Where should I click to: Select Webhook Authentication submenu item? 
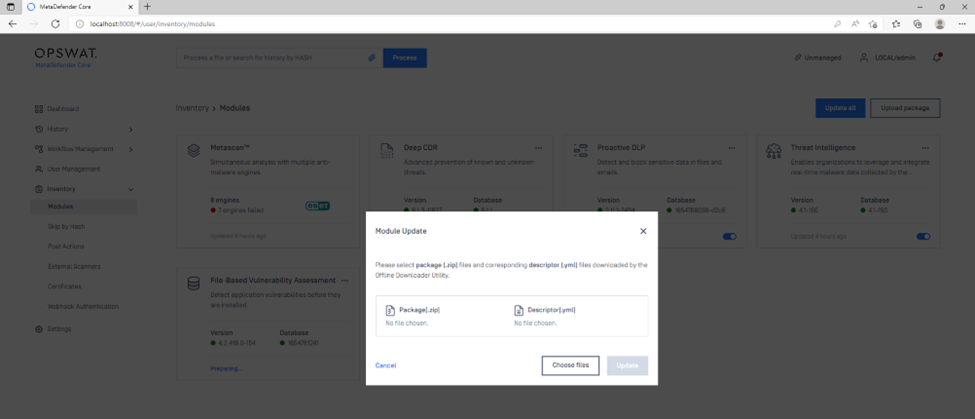(x=83, y=306)
